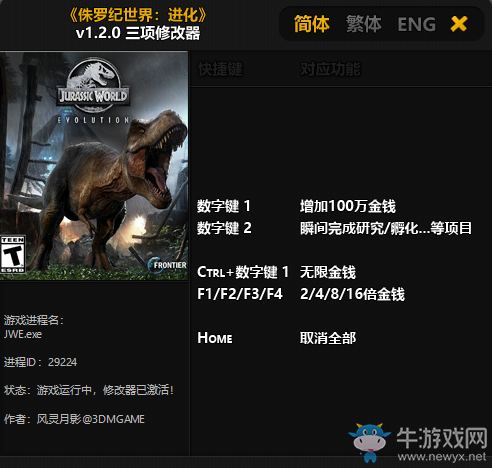Click the 对应功能 column header
Image resolution: width=492 pixels, height=468 pixels.
[x=330, y=69]
